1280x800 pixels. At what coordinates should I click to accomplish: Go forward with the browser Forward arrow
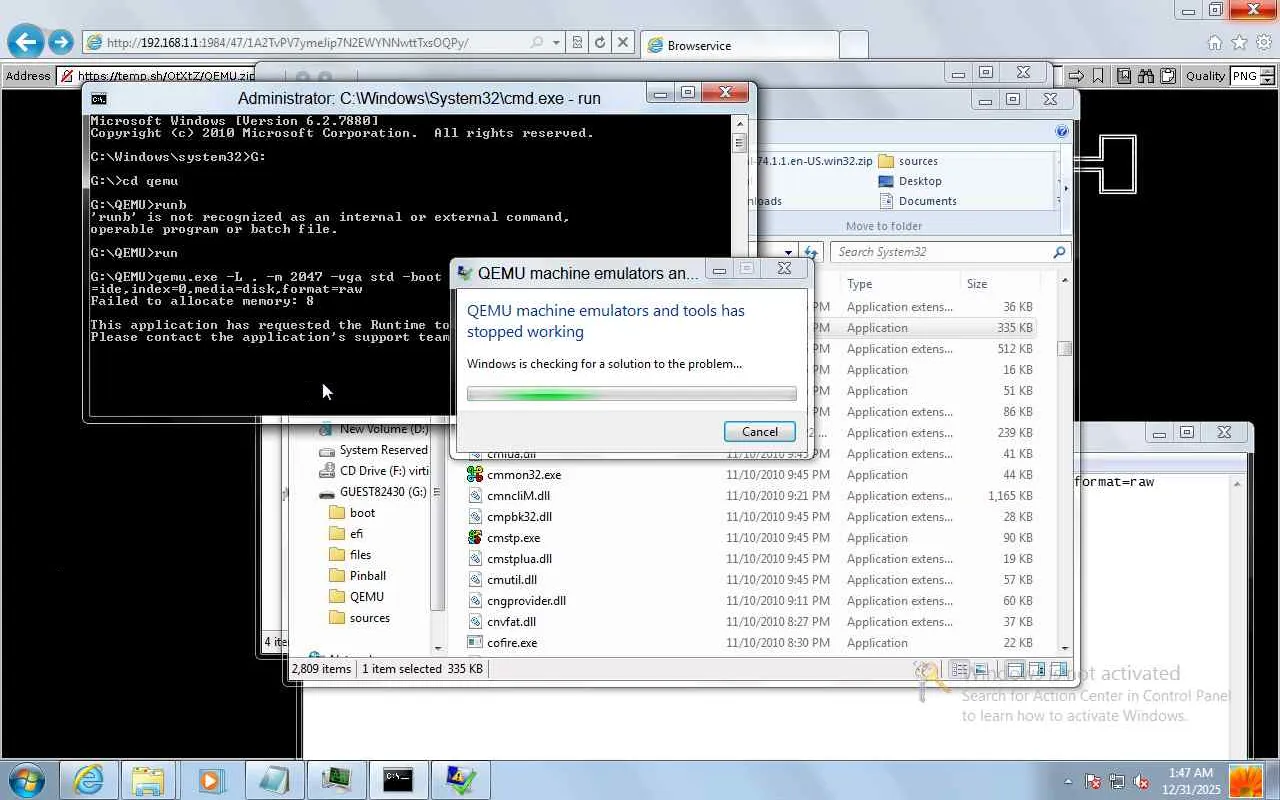[61, 42]
